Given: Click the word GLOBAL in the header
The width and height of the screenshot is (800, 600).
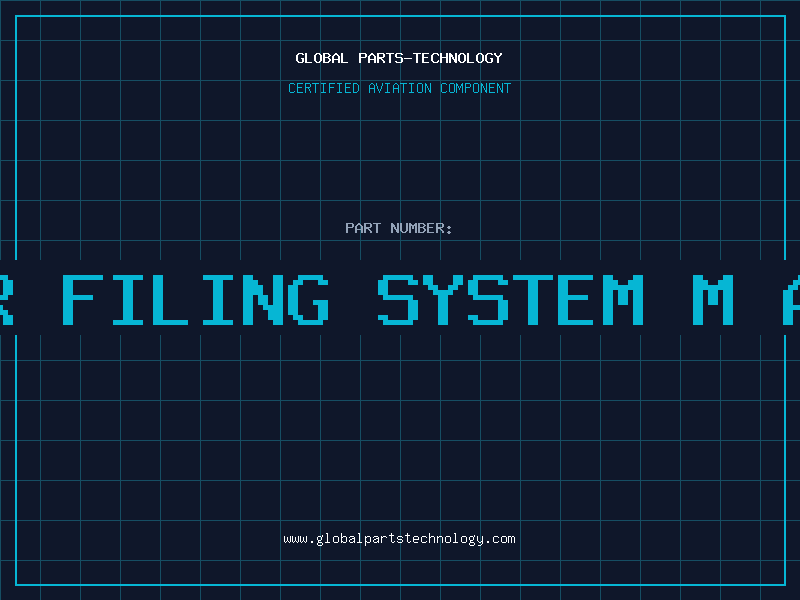Looking at the screenshot, I should coord(322,58).
